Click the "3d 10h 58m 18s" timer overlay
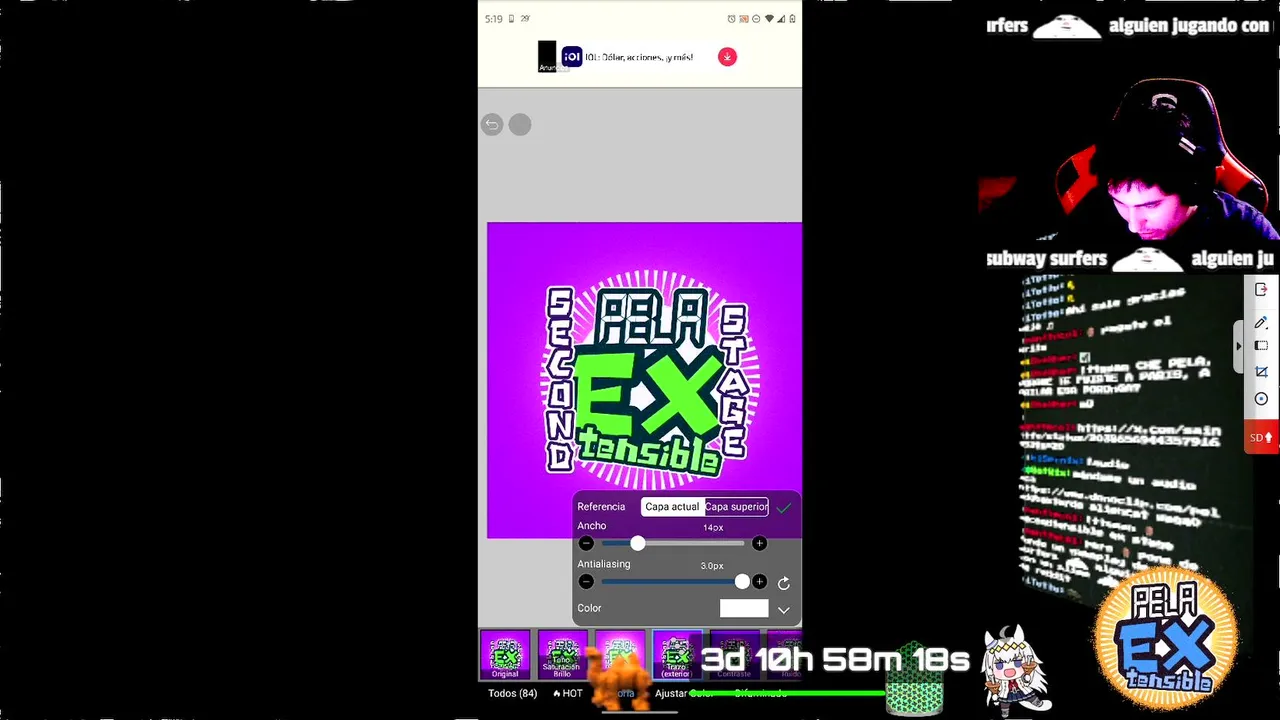 tap(835, 660)
